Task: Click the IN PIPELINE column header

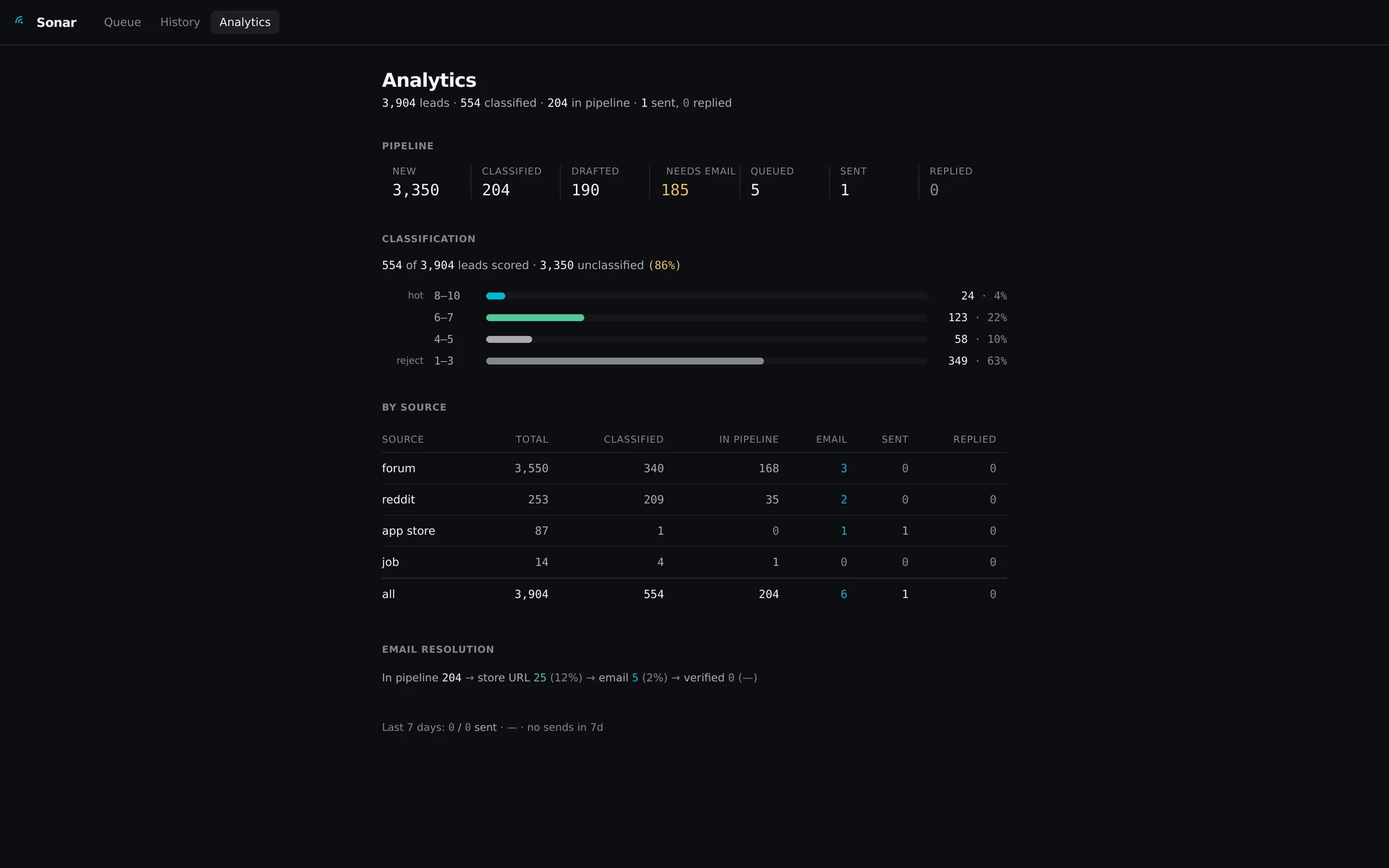Action: point(749,440)
